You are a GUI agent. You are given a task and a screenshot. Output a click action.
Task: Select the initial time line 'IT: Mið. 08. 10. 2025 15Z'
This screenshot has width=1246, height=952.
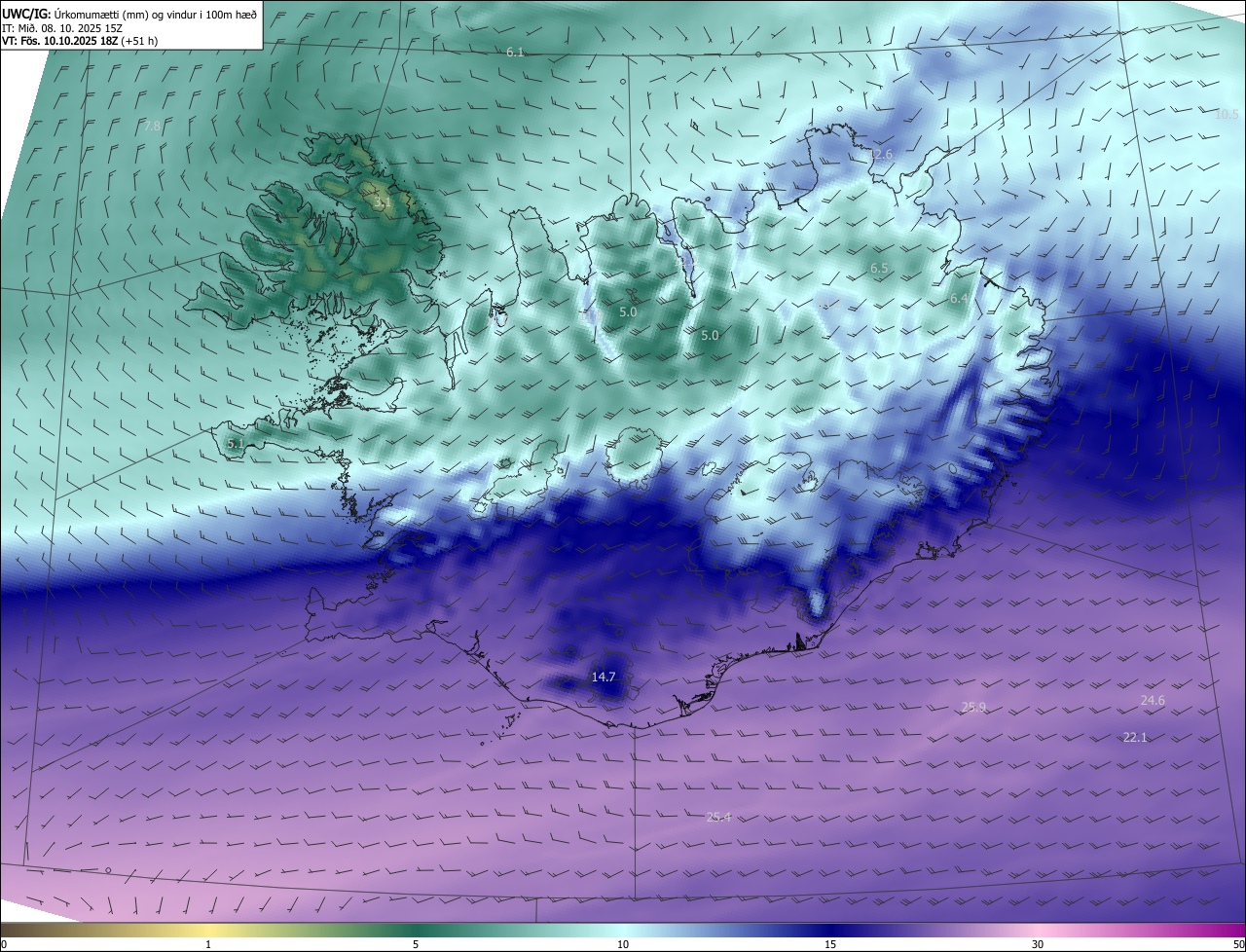tap(63, 26)
